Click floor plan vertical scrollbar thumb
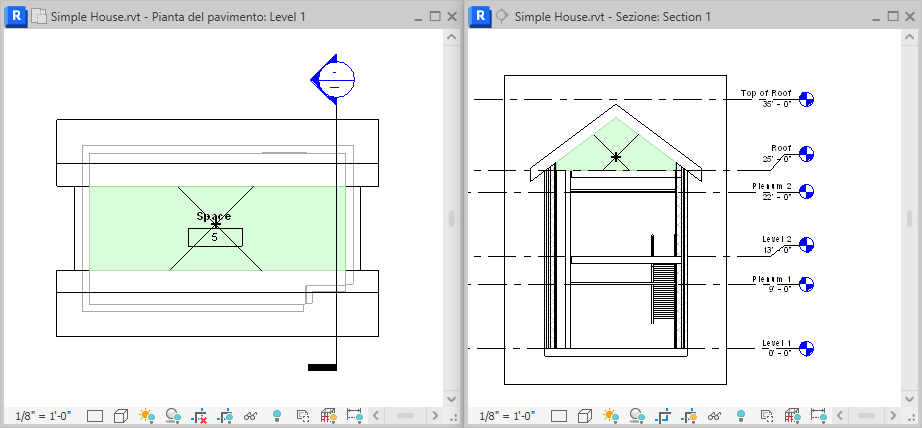922x428 pixels. tap(452, 219)
